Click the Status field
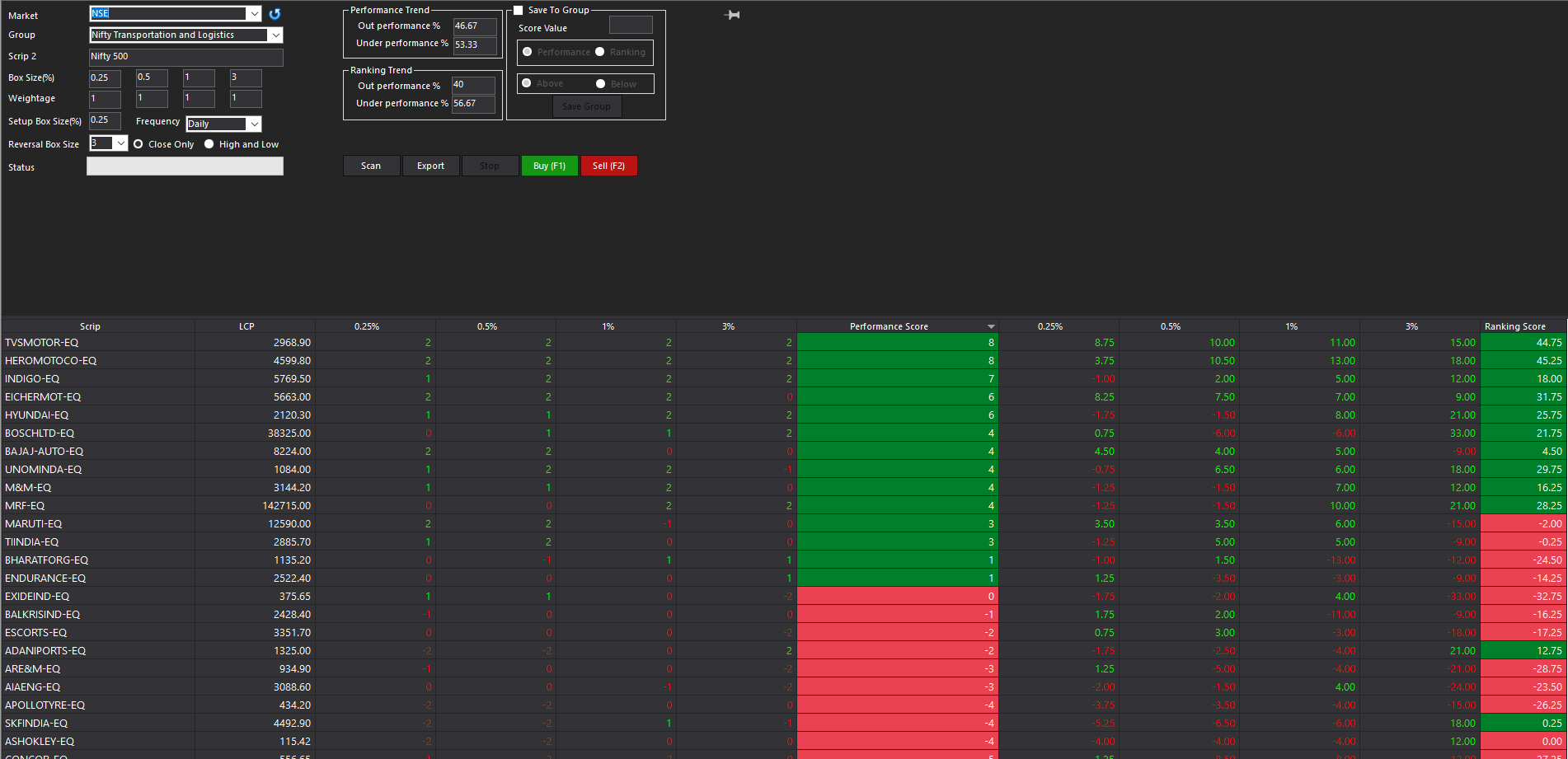1568x759 pixels. click(x=185, y=166)
